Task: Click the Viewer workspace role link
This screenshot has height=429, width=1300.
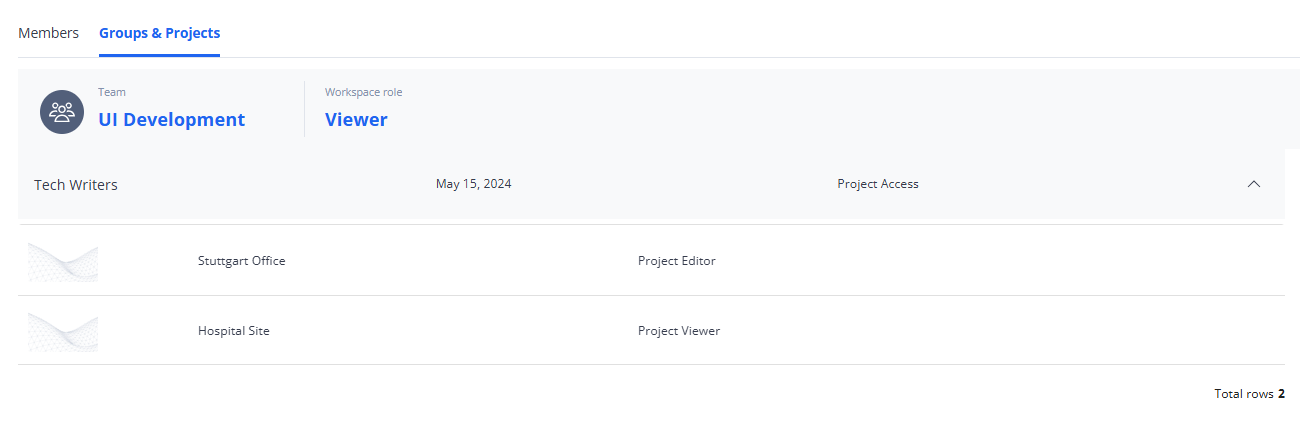Action: 356,120
